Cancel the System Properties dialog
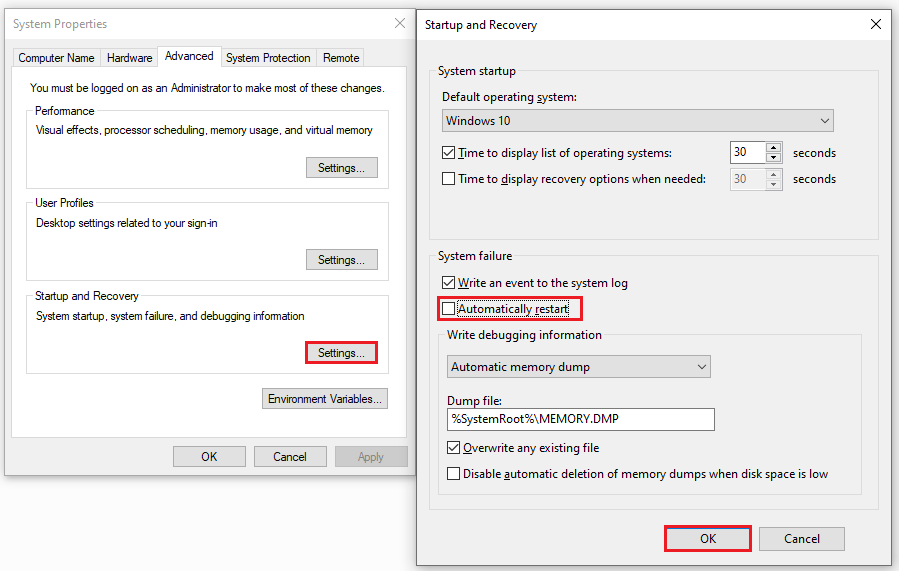This screenshot has height=571, width=899. click(290, 457)
